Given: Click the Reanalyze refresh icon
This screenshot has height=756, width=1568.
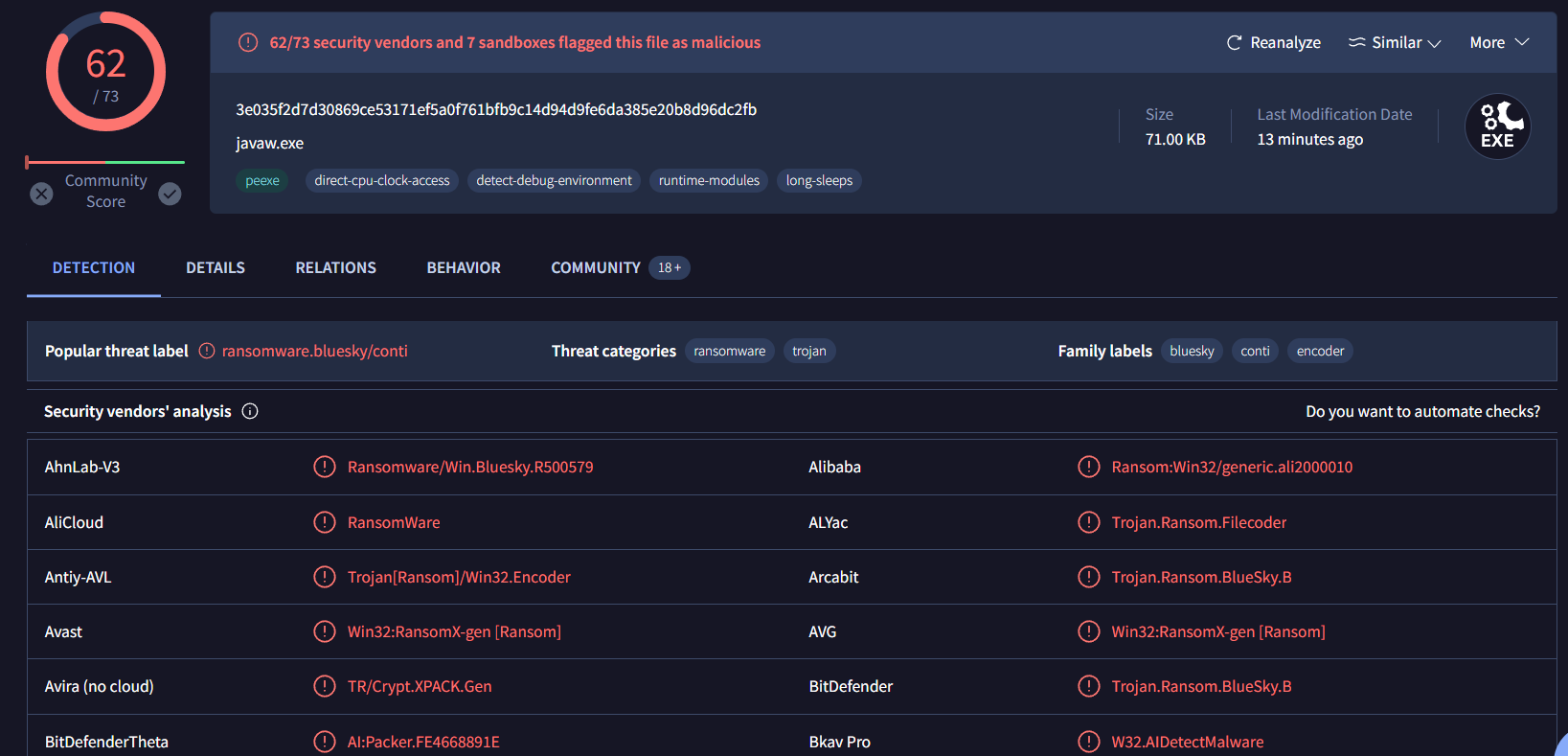Looking at the screenshot, I should (1234, 42).
